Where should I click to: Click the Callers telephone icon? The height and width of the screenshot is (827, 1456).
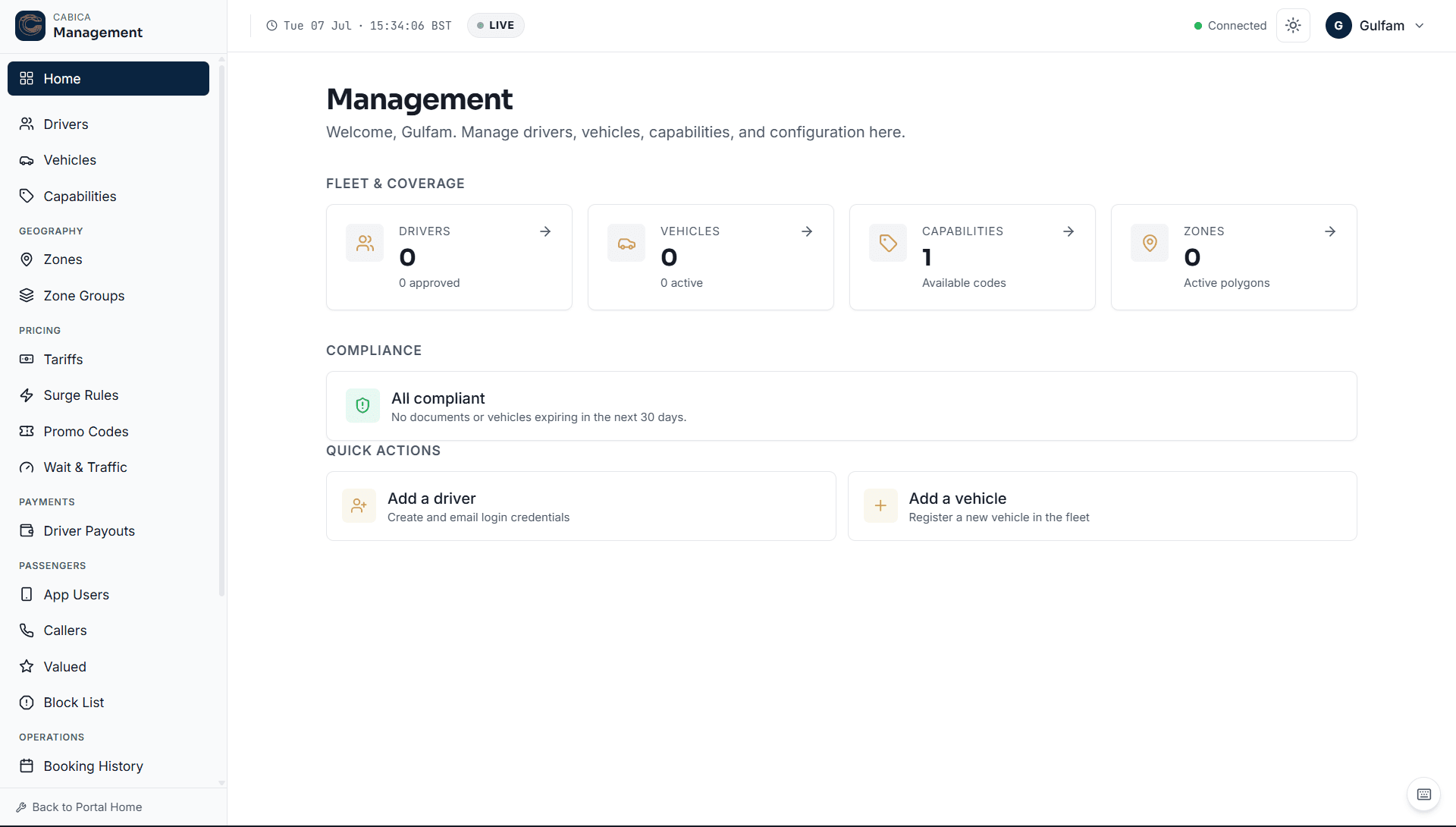(x=27, y=630)
